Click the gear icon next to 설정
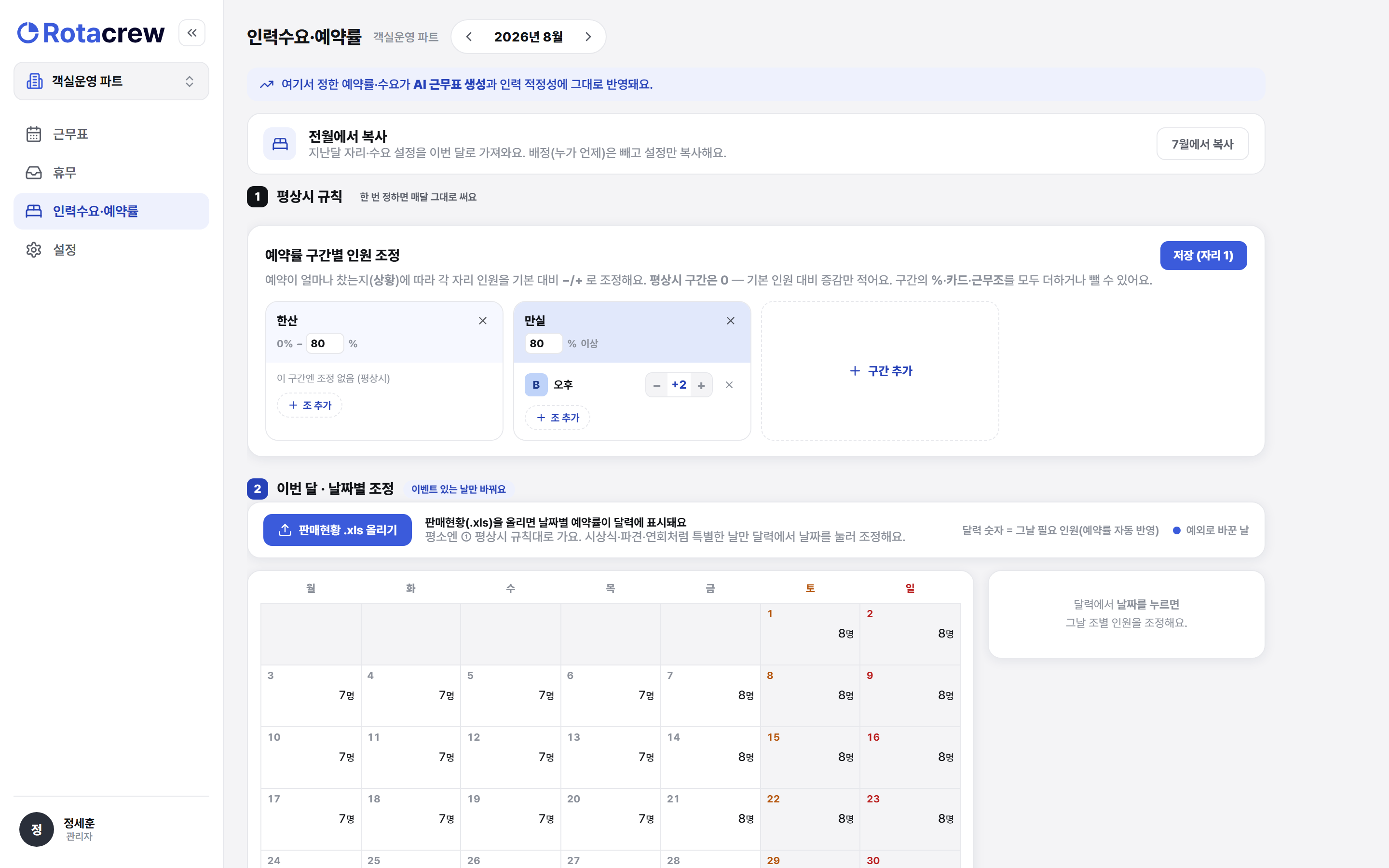1389x868 pixels. pos(34,250)
